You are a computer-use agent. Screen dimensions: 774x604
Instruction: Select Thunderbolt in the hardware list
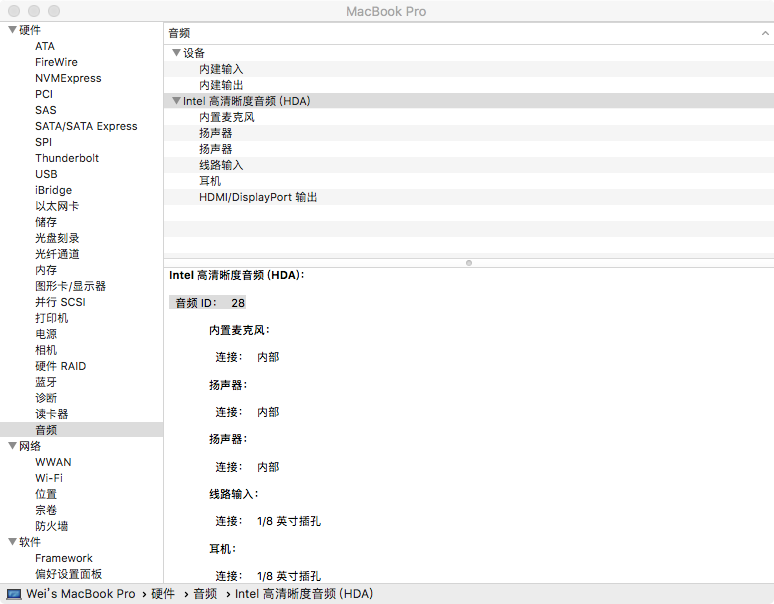coord(67,158)
